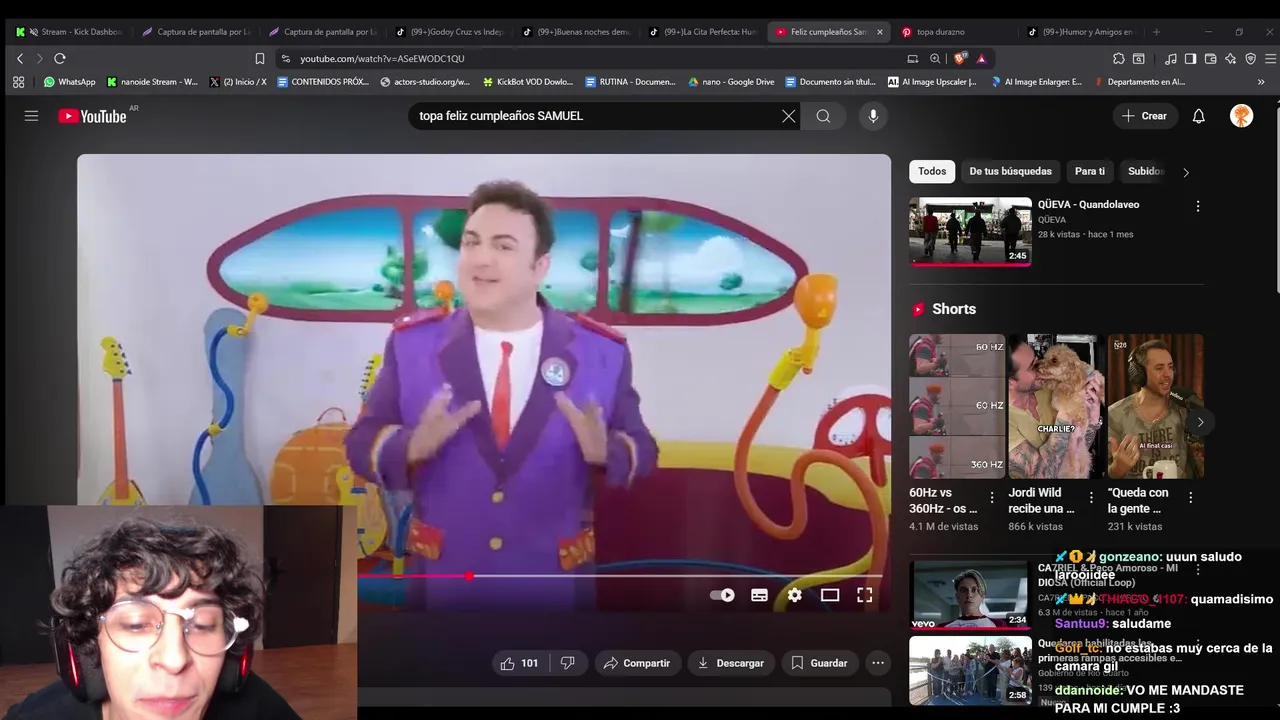Open Leo AI sparkle icon
Viewport: 1280px width, 720px height.
1230,59
